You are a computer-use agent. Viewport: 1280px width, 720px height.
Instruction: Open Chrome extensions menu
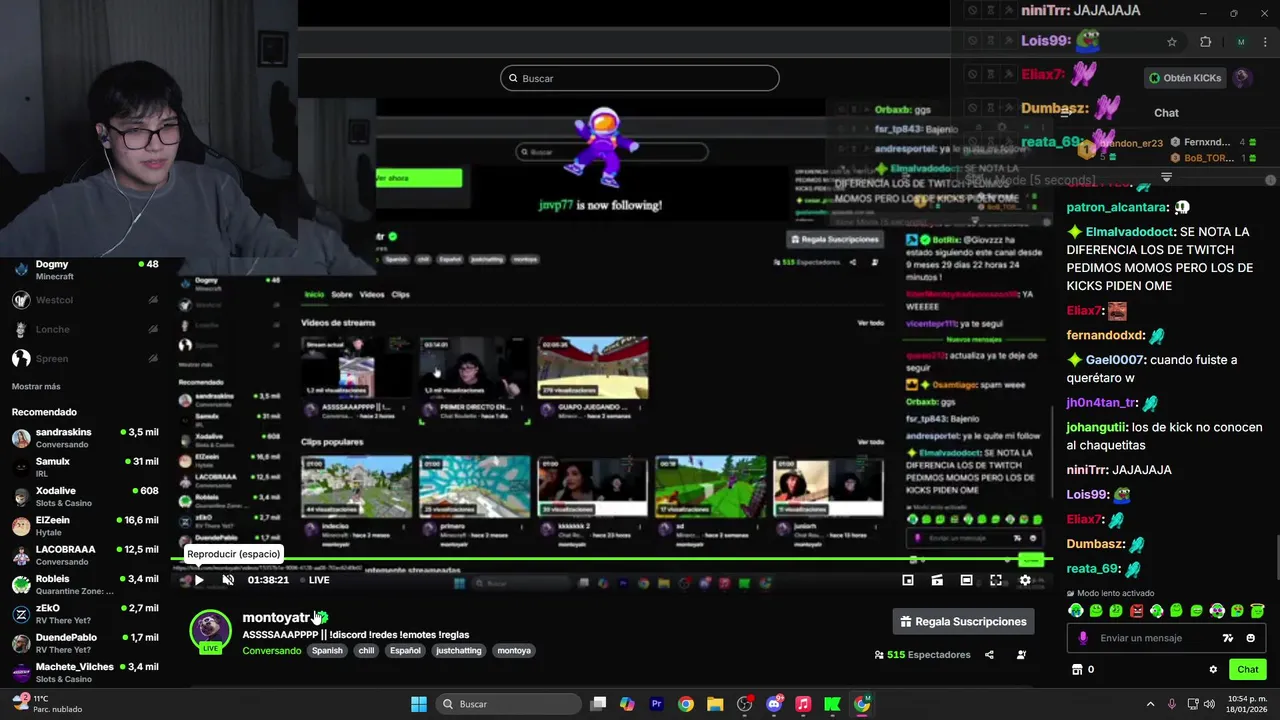point(1205,42)
